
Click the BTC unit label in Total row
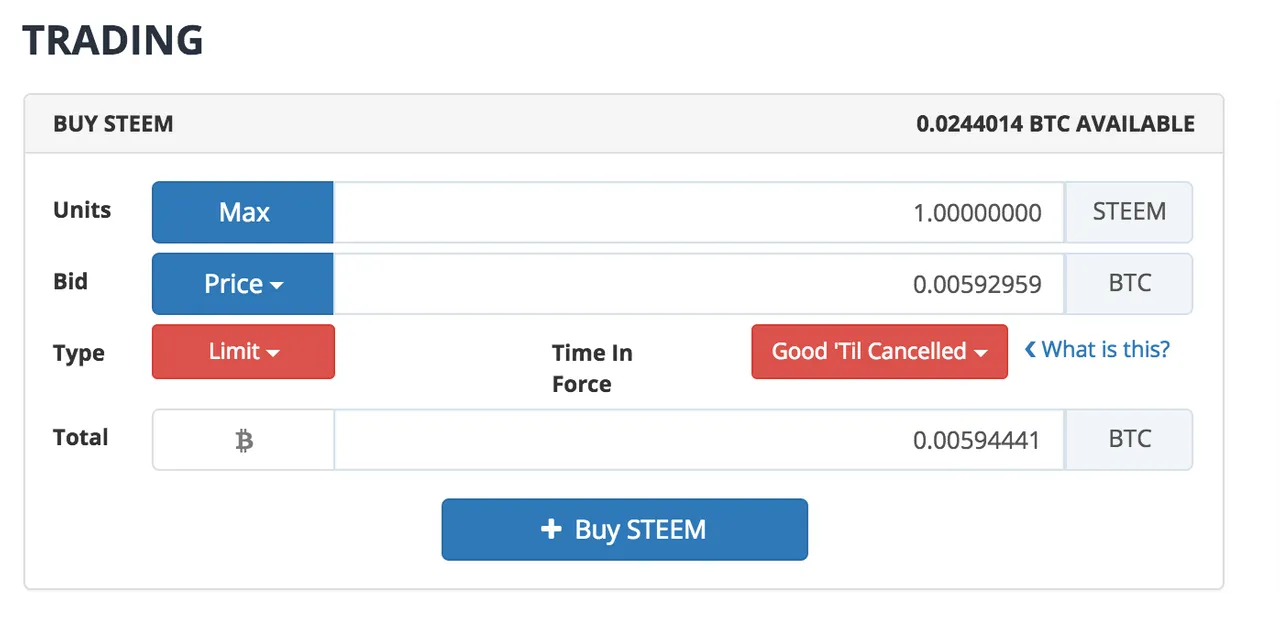click(x=1129, y=440)
